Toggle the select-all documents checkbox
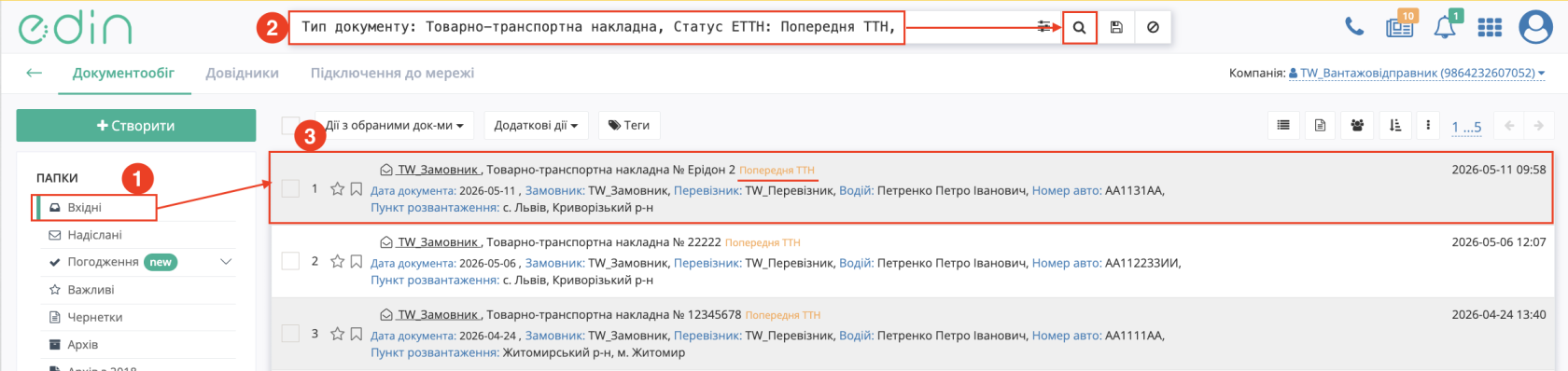Screen dimensions: 1568x371 pos(290,125)
